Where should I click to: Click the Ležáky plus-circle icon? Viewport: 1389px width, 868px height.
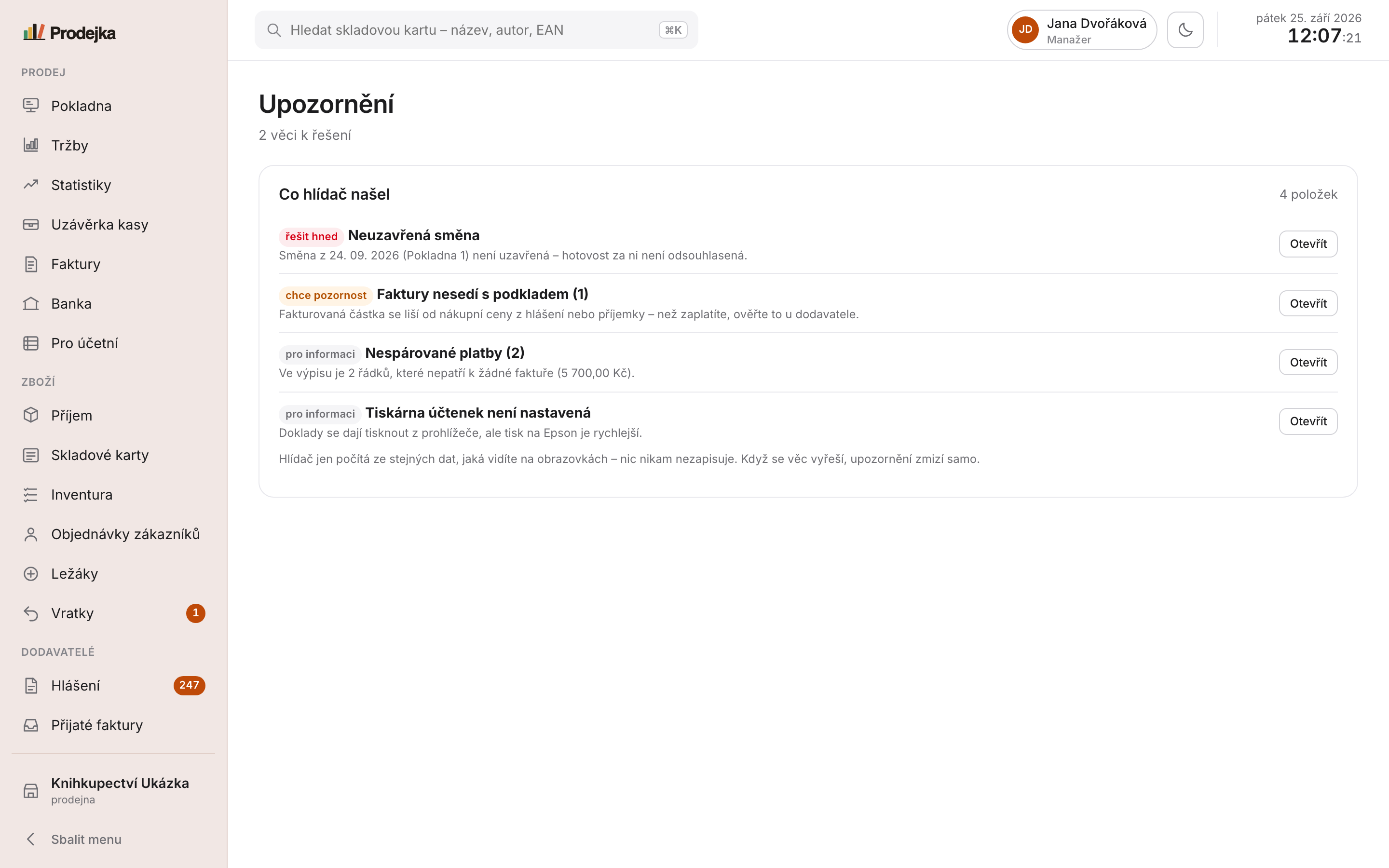click(x=31, y=574)
